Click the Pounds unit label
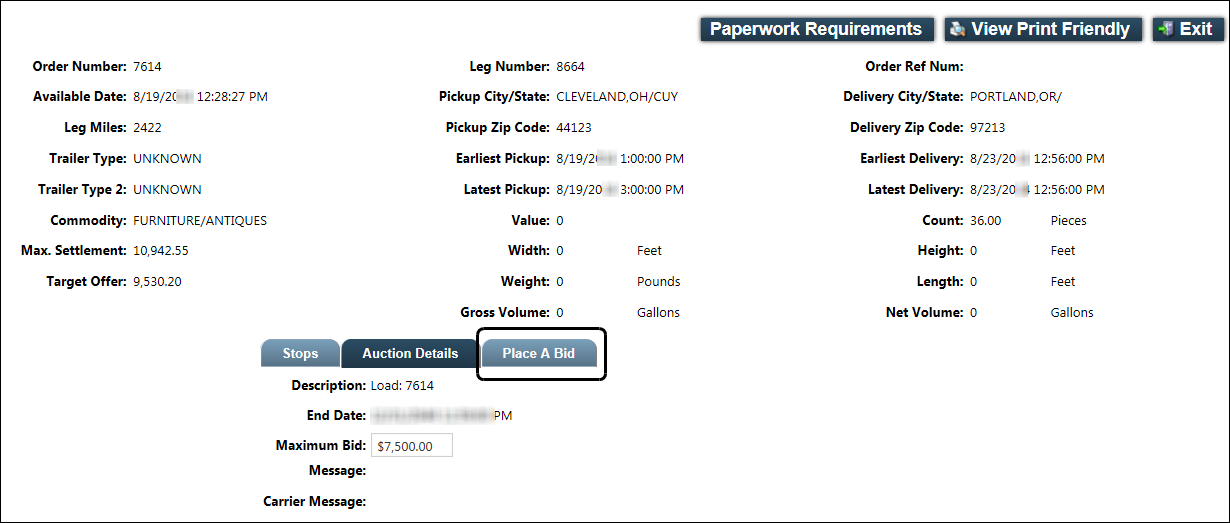The height and width of the screenshot is (523, 1230). tap(658, 282)
